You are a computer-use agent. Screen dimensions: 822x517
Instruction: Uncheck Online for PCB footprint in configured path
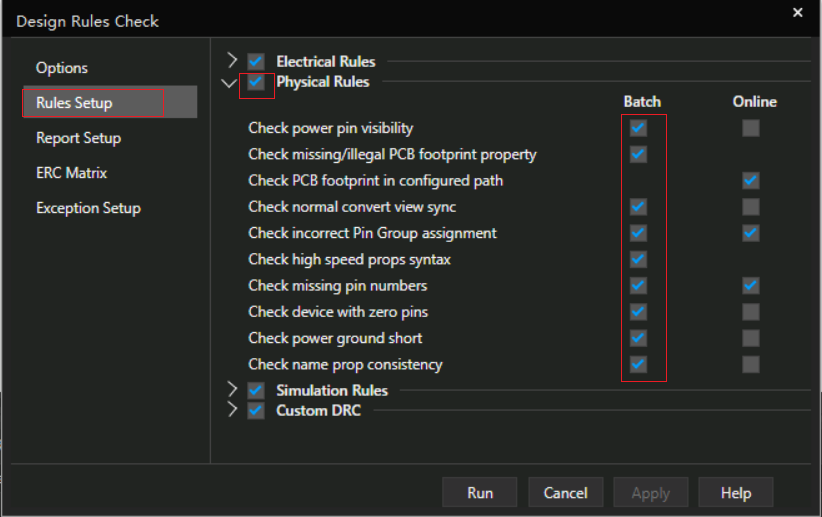coord(751,180)
